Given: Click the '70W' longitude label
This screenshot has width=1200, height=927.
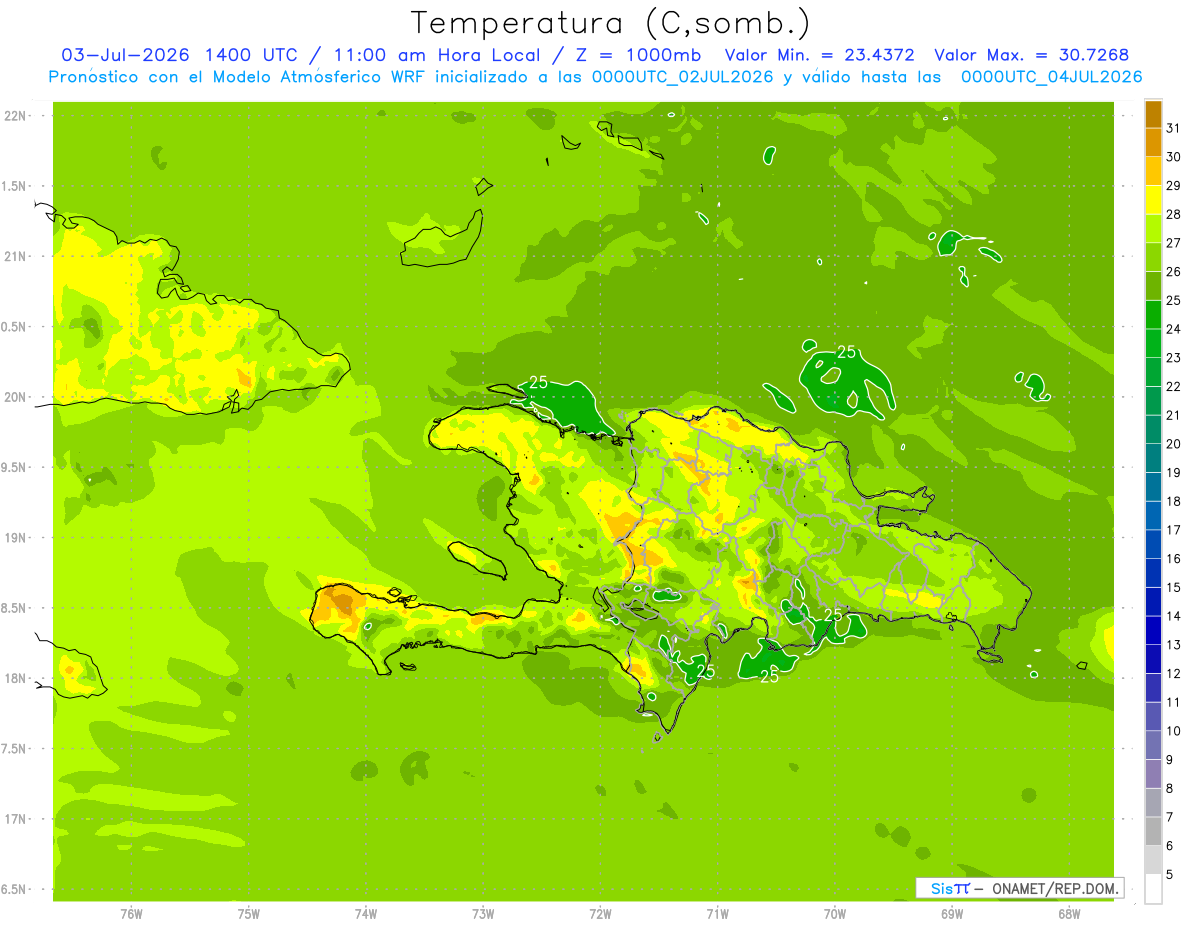Looking at the screenshot, I should [x=835, y=914].
